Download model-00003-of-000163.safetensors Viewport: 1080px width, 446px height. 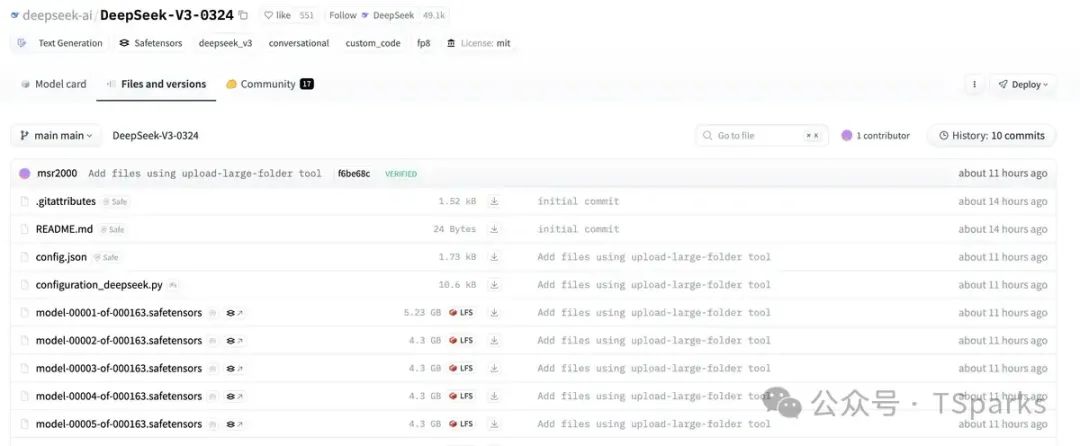click(x=494, y=368)
